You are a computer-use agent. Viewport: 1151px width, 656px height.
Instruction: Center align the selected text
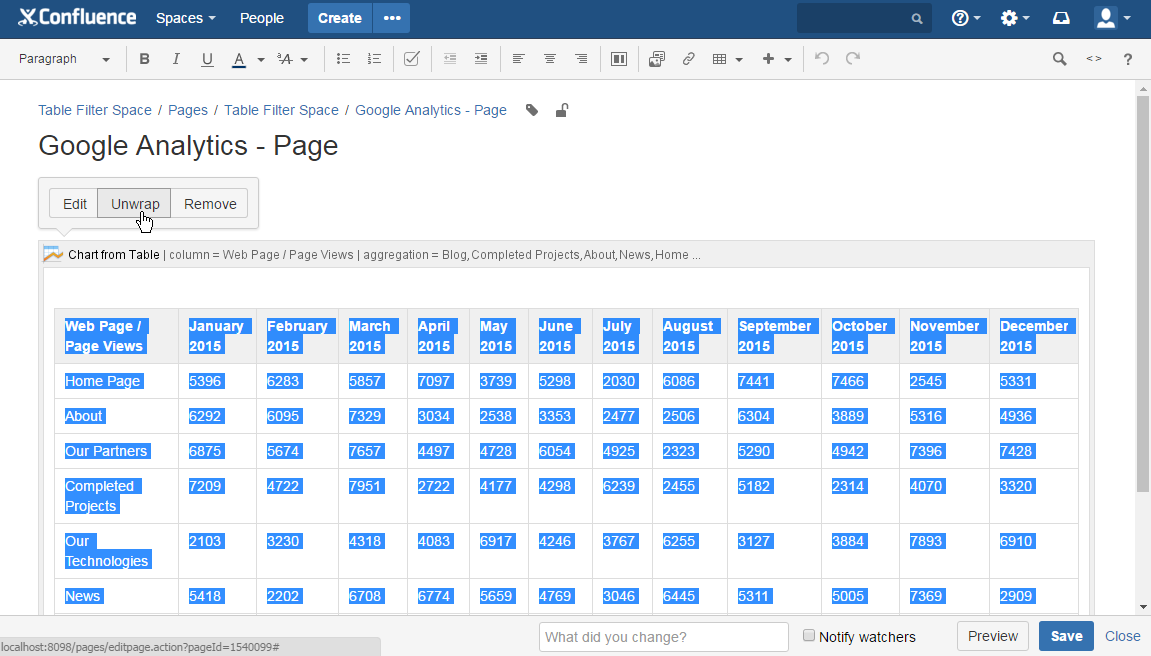tap(549, 59)
